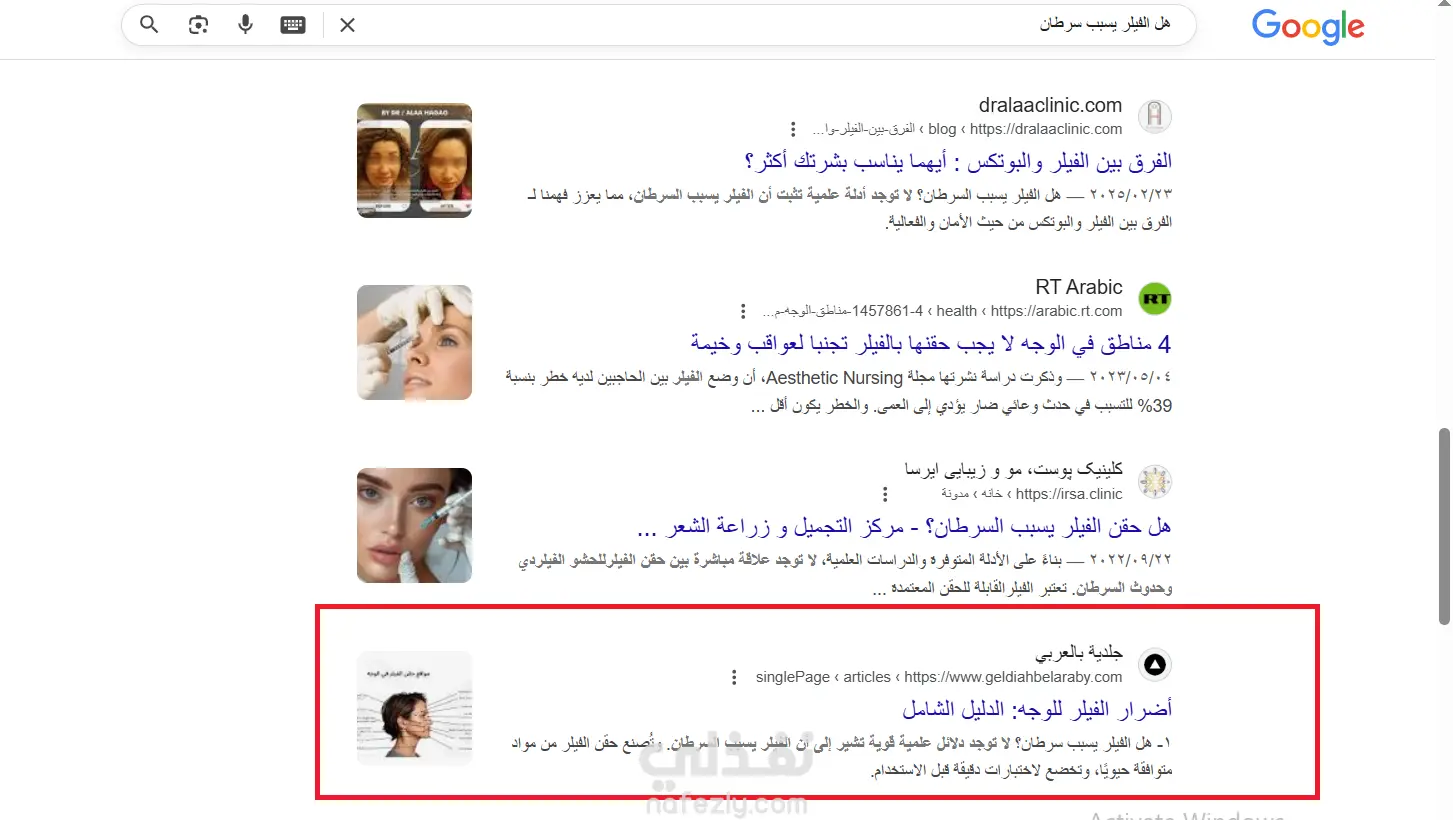
Task: Open search by image (Lens) icon
Action: pyautogui.click(x=198, y=25)
